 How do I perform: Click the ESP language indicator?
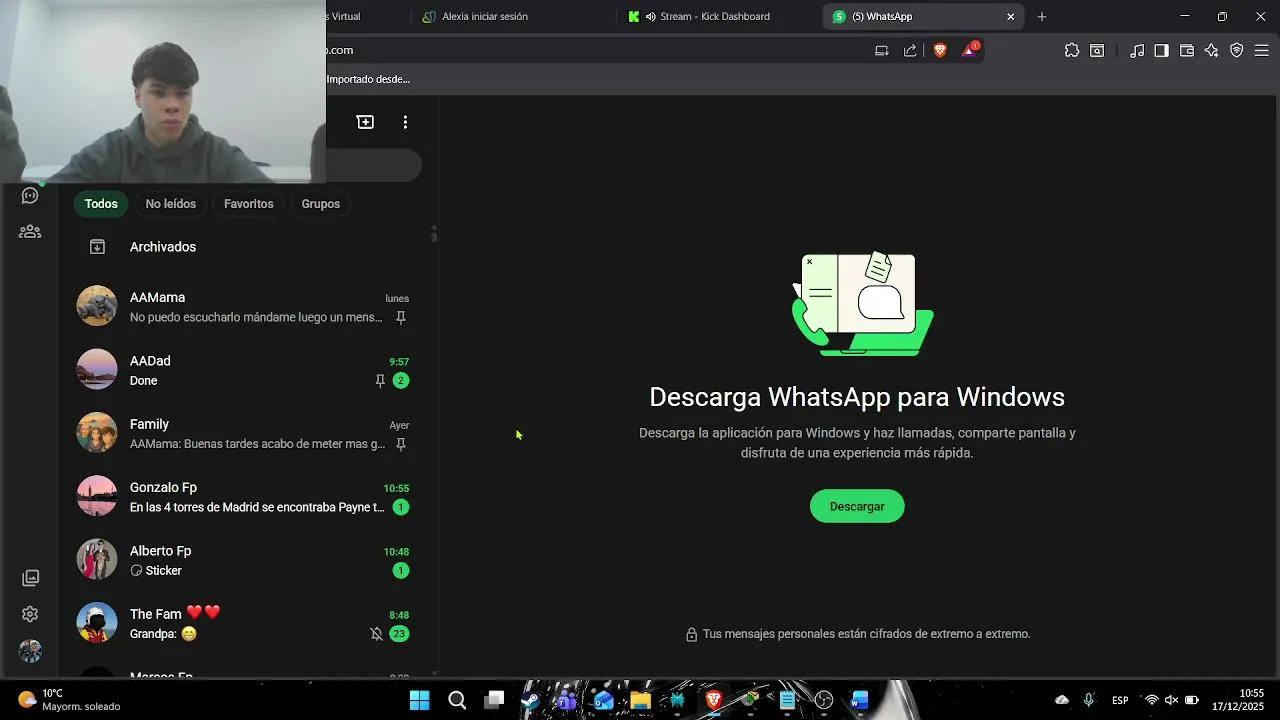coord(1120,700)
